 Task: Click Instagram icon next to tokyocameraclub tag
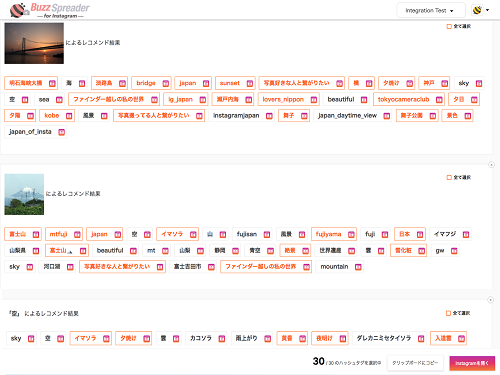tap(439, 100)
